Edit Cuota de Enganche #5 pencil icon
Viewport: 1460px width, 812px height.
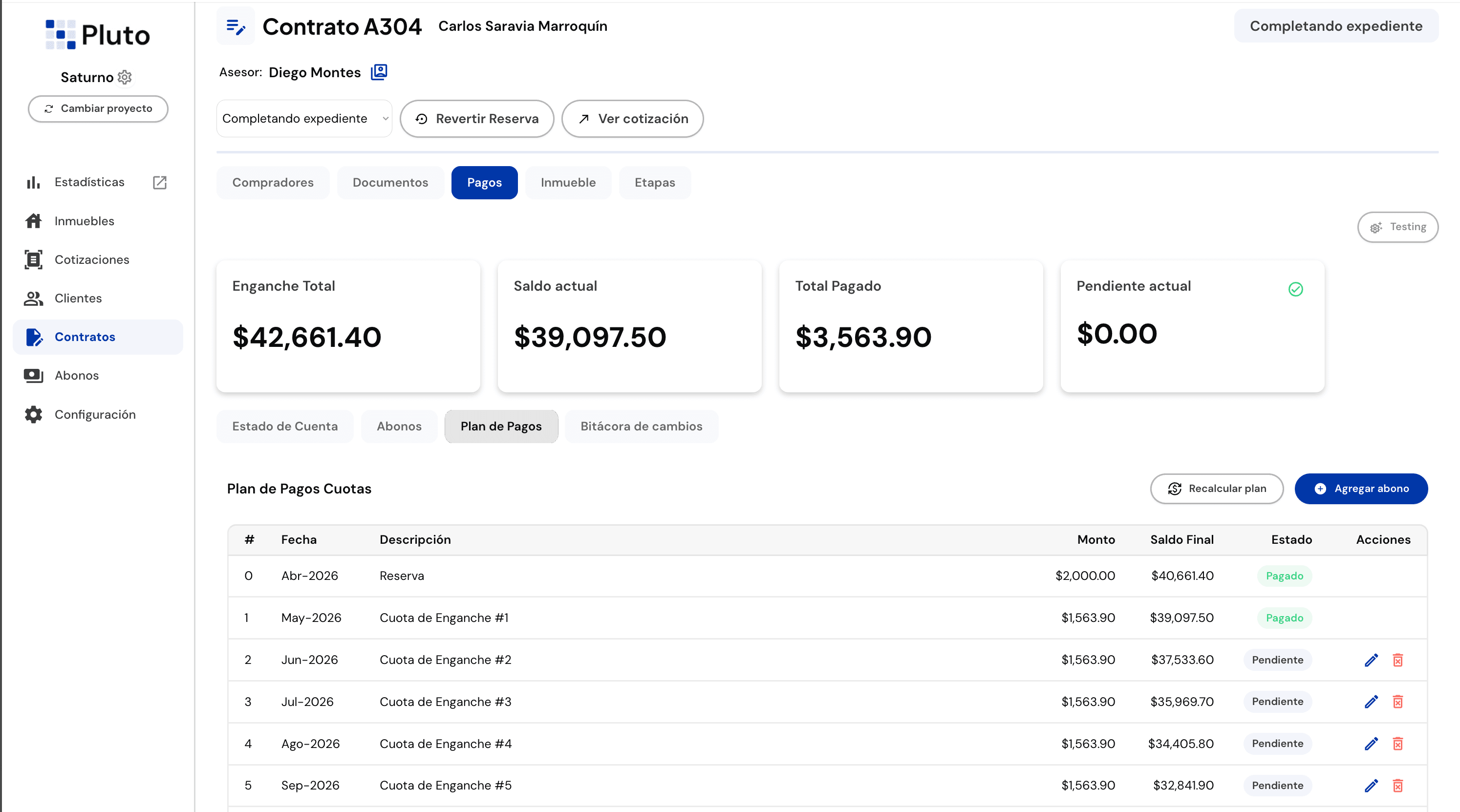pos(1371,785)
